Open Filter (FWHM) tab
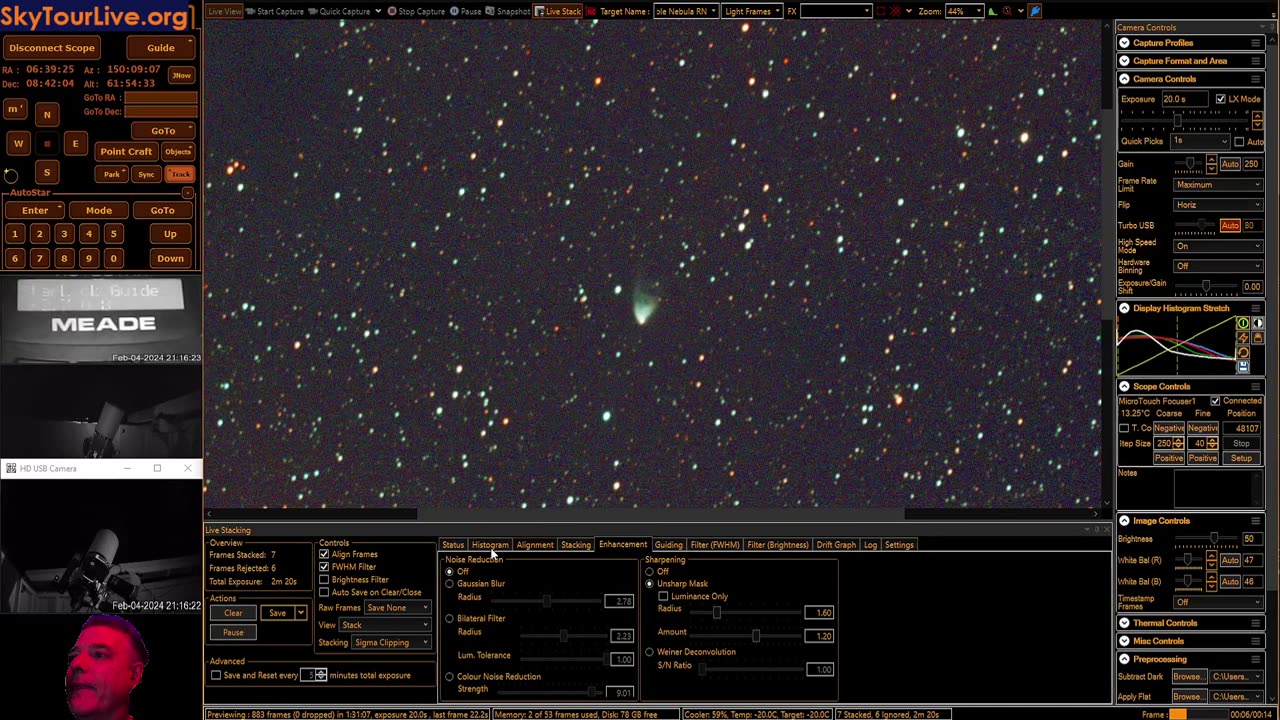1280x720 pixels. coord(715,545)
